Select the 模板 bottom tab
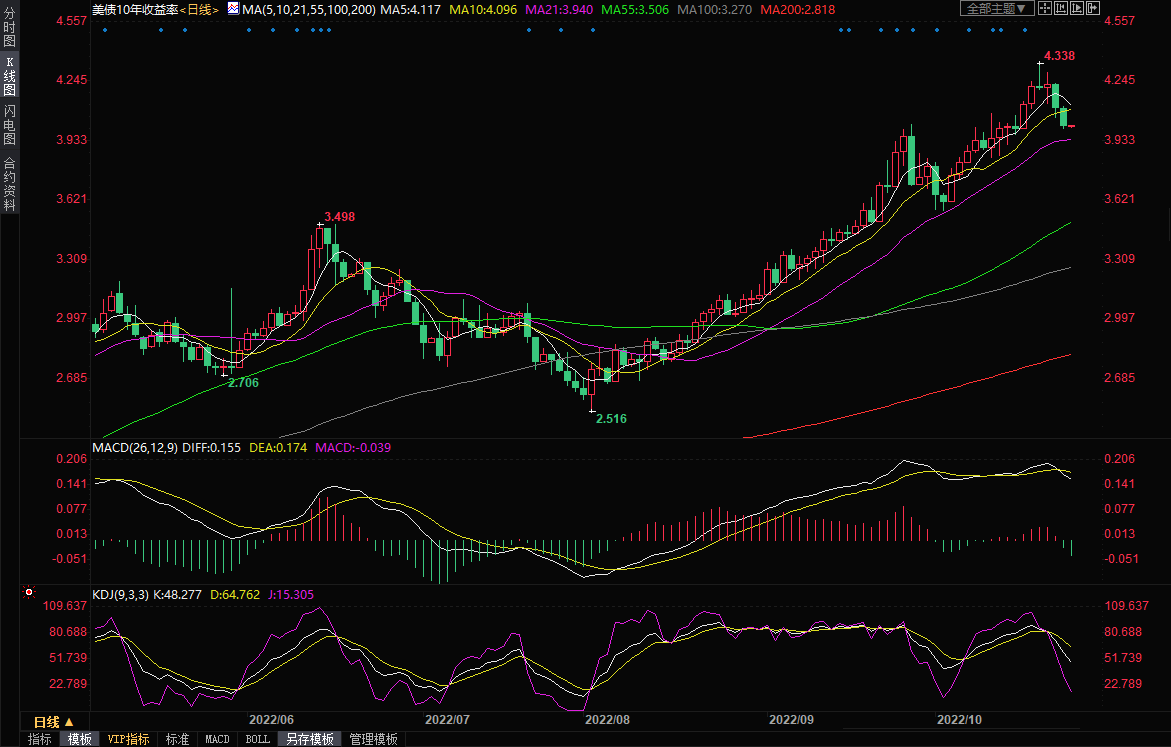This screenshot has height=747, width=1171. [x=79, y=739]
